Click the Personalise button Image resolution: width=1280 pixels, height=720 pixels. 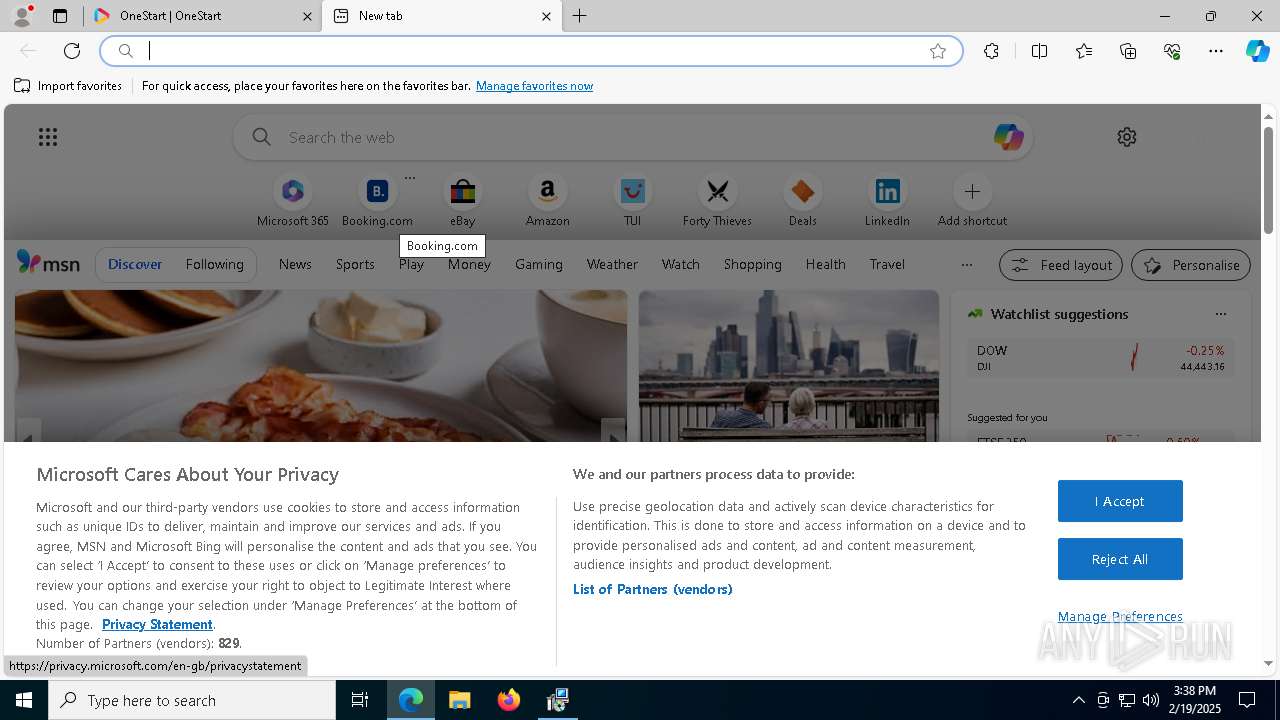pyautogui.click(x=1191, y=265)
